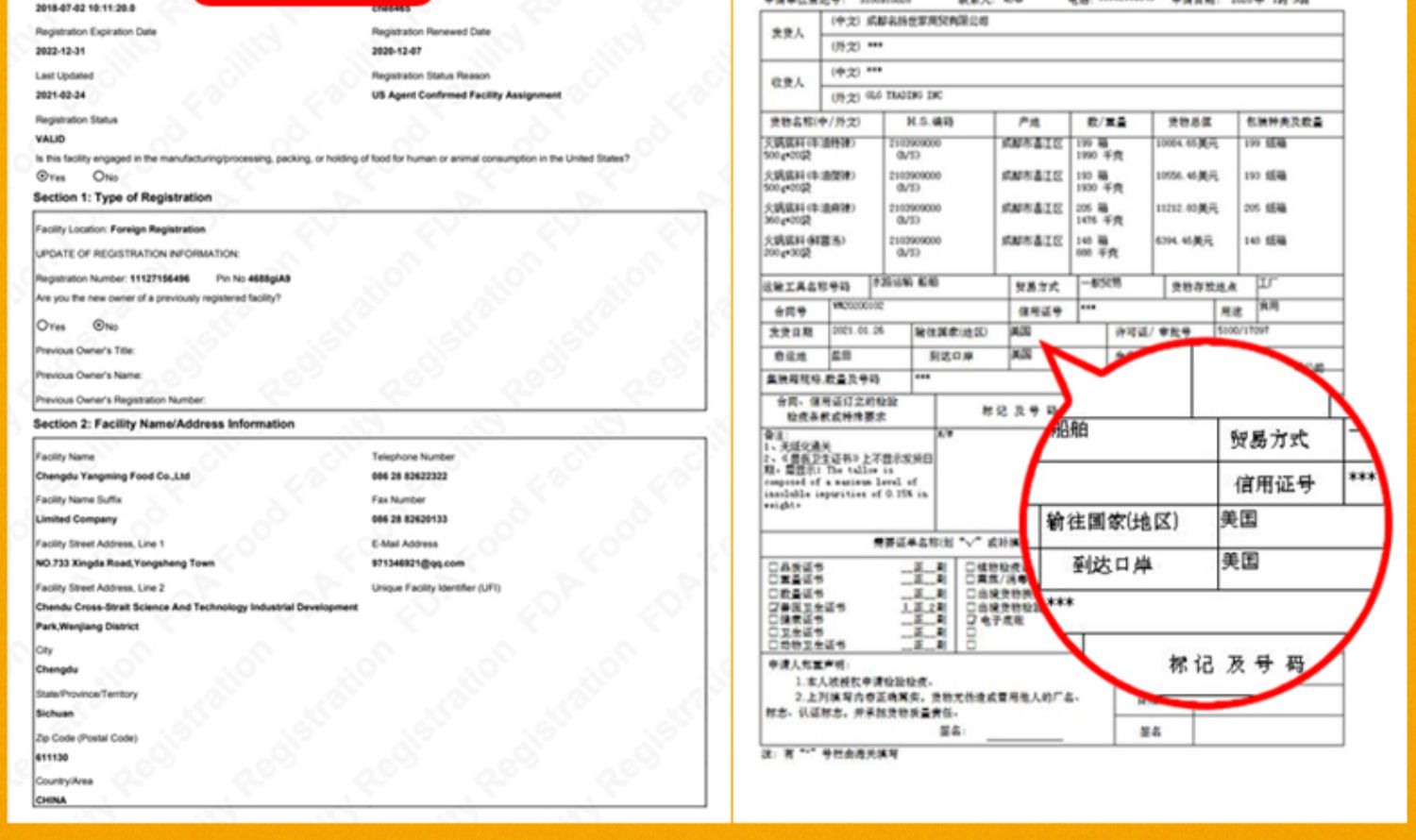Untick the checked 电子底账 checkbox
The width and height of the screenshot is (1416, 840).
[x=970, y=620]
